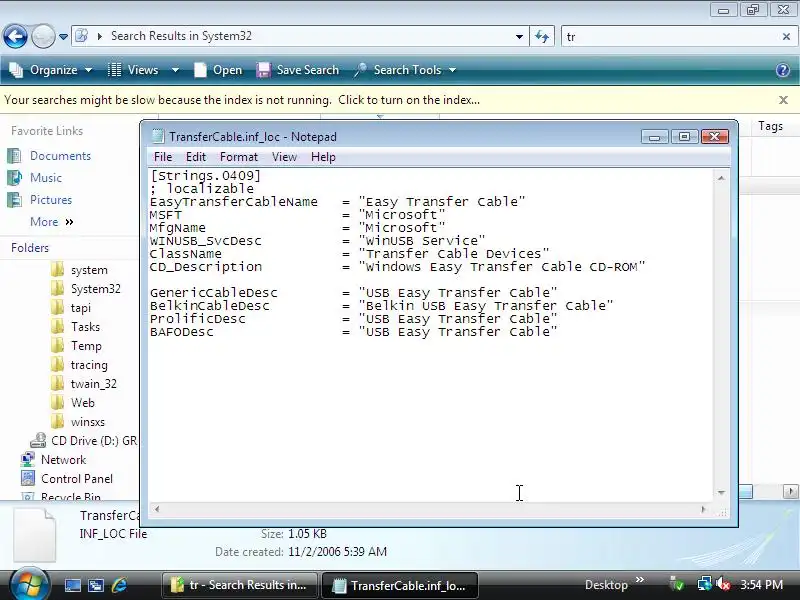Image resolution: width=800 pixels, height=600 pixels.
Task: Click the Notepad title bar document icon
Action: click(158, 136)
